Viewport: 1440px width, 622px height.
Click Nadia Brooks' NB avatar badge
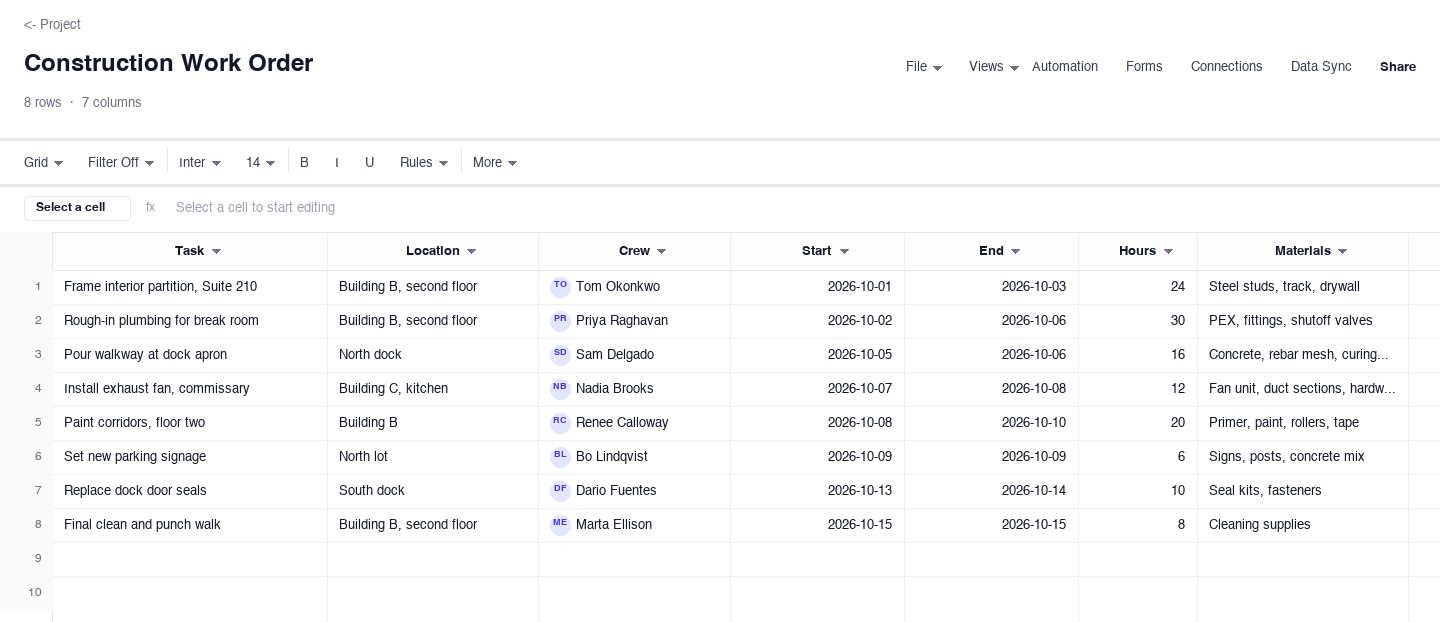tap(560, 389)
